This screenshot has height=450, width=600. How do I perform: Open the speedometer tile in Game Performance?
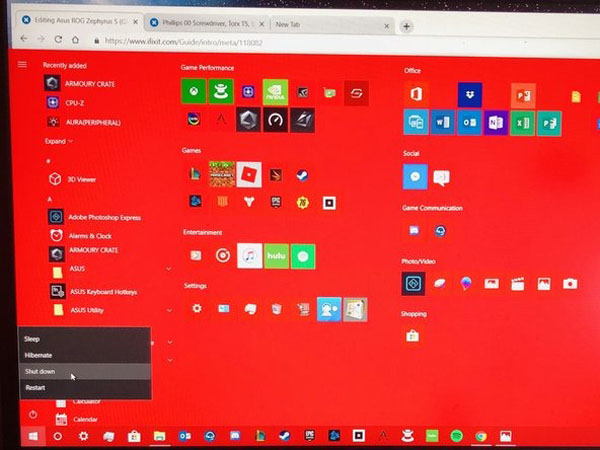(276, 120)
